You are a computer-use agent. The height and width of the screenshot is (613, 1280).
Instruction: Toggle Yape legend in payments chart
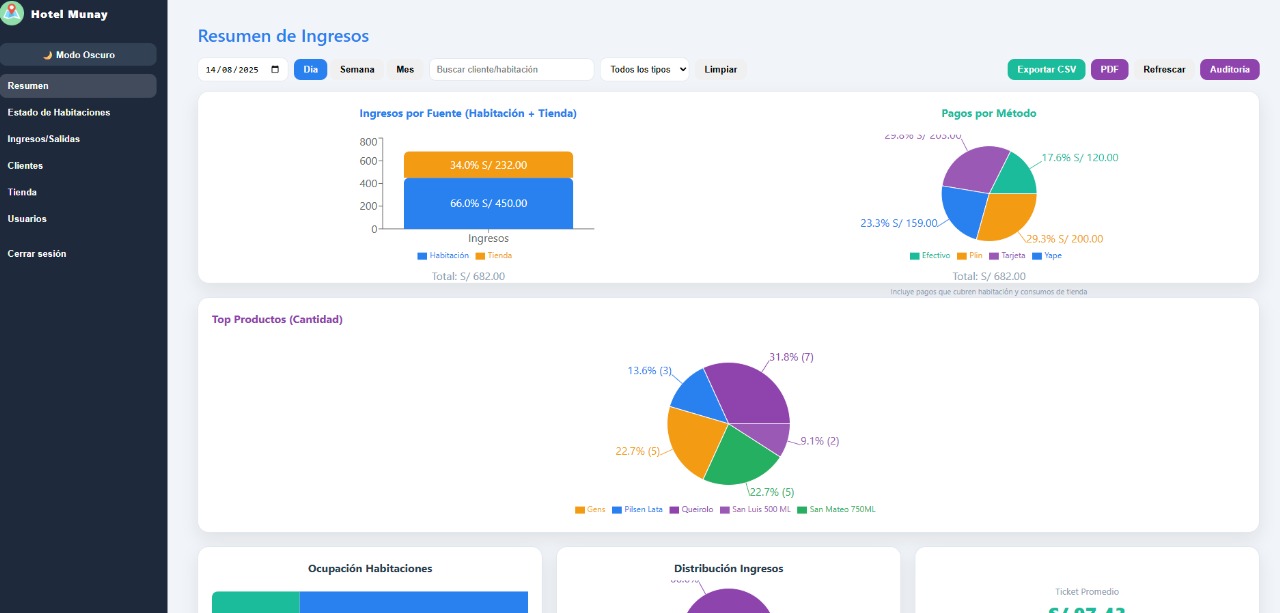1047,256
